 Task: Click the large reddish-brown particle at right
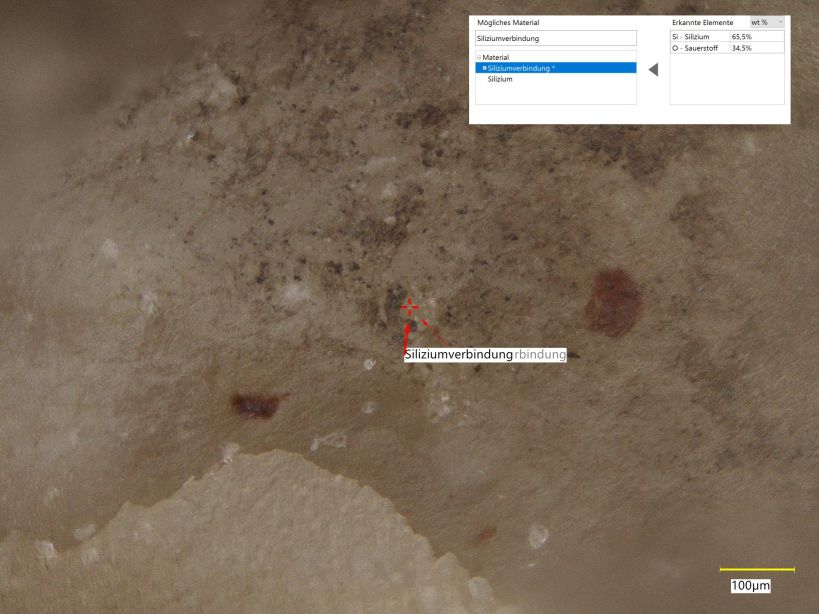[x=611, y=302]
